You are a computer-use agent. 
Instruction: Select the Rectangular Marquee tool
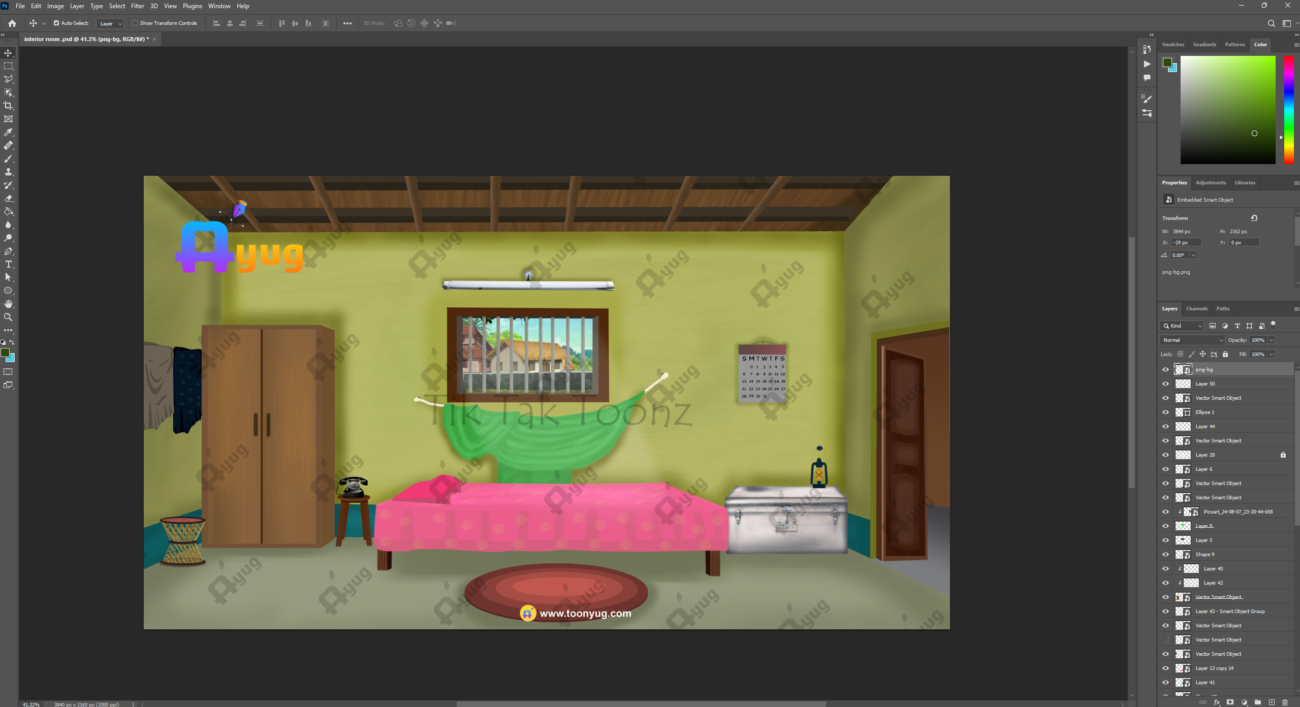pyautogui.click(x=9, y=66)
